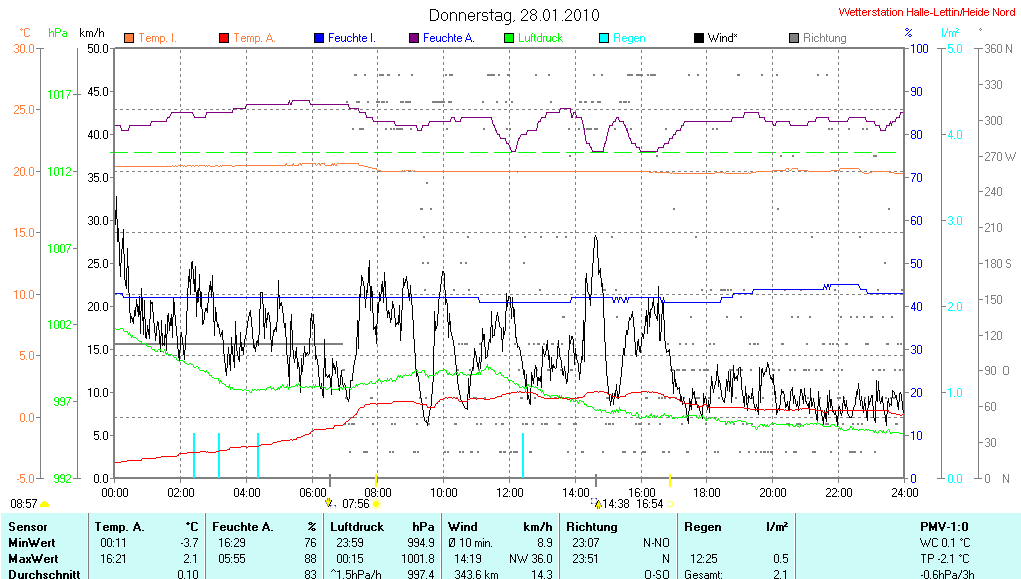This screenshot has height=579, width=1021.
Task: Click the yellow icon beside 16:54
Action: click(670, 504)
